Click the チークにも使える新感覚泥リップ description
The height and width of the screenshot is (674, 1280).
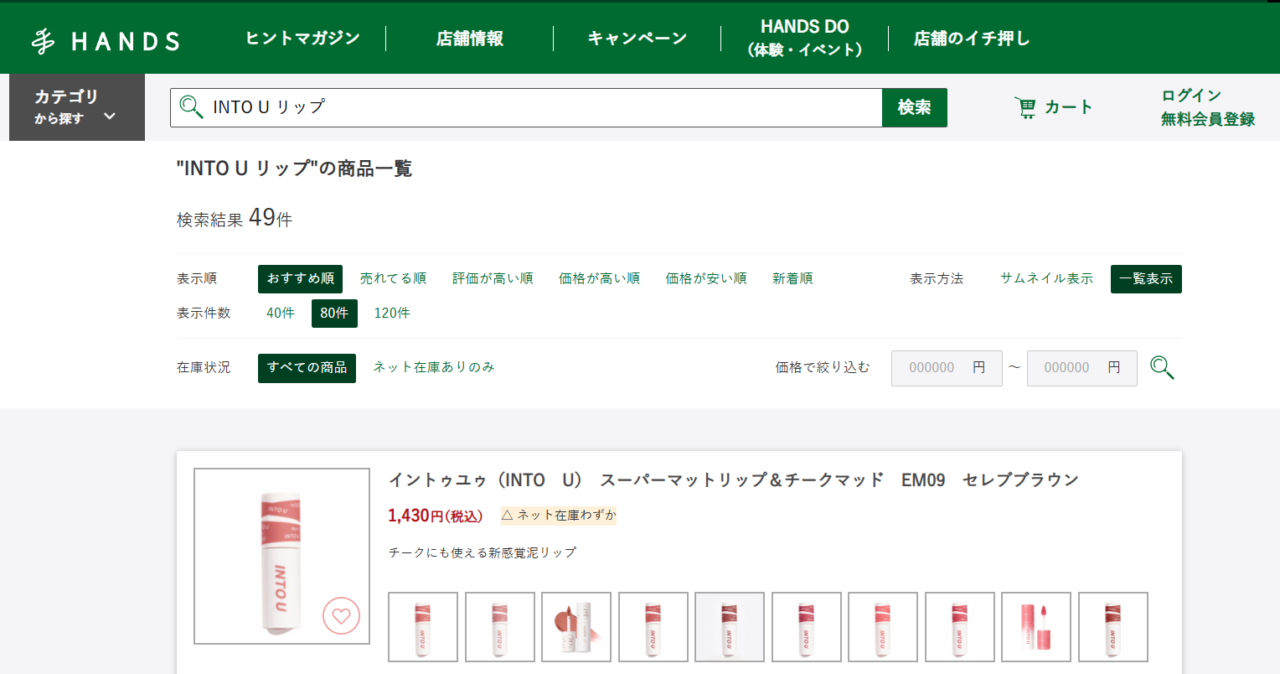tap(482, 553)
